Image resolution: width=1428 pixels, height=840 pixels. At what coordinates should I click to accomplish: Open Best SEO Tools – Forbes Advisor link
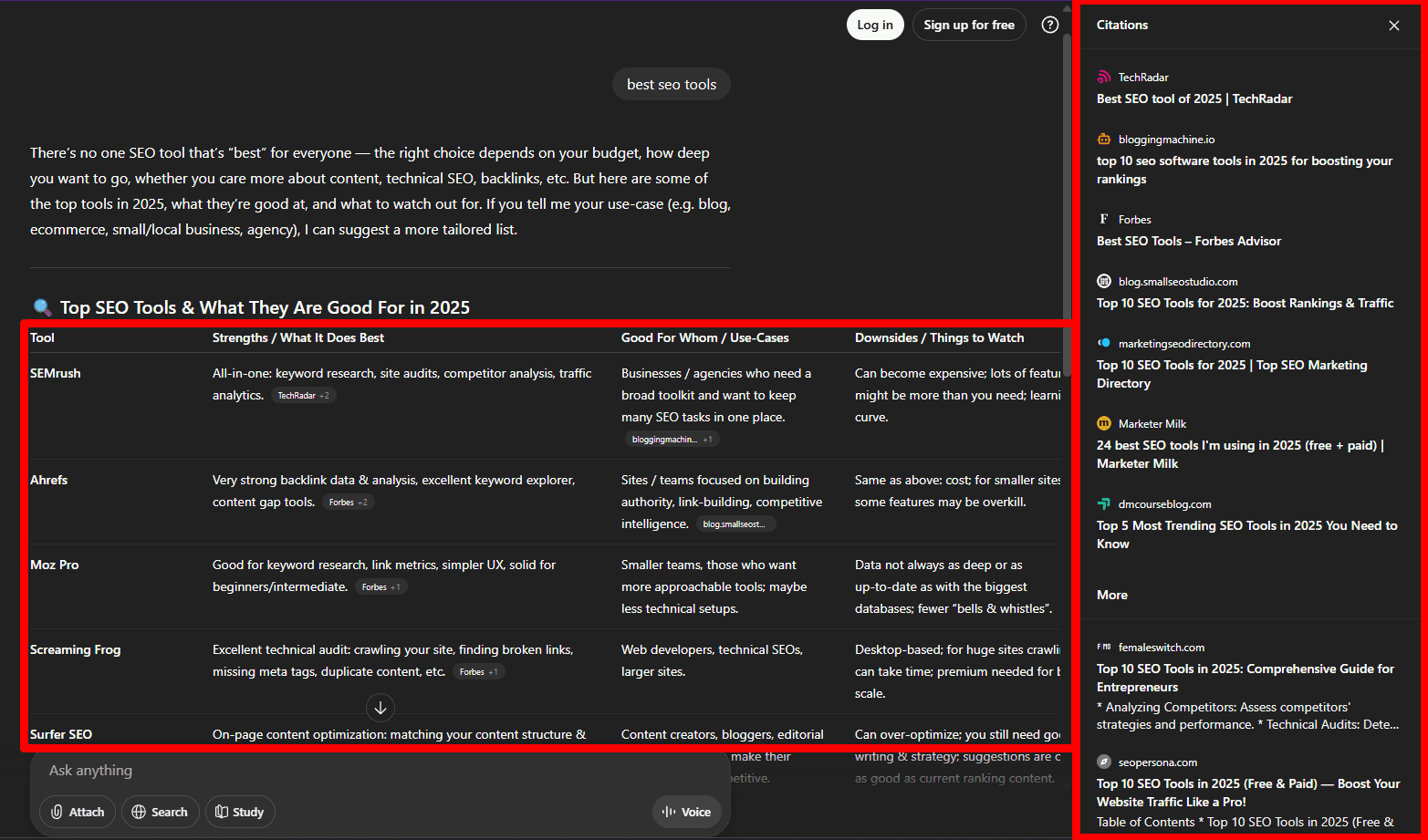click(1189, 241)
